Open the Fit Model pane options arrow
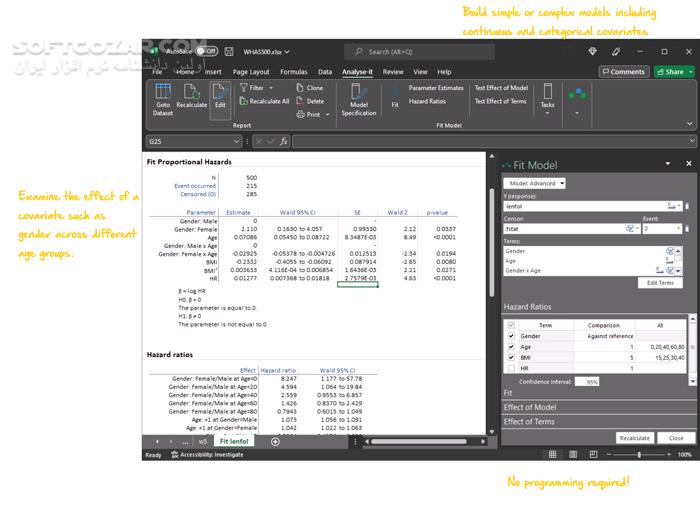 (668, 163)
